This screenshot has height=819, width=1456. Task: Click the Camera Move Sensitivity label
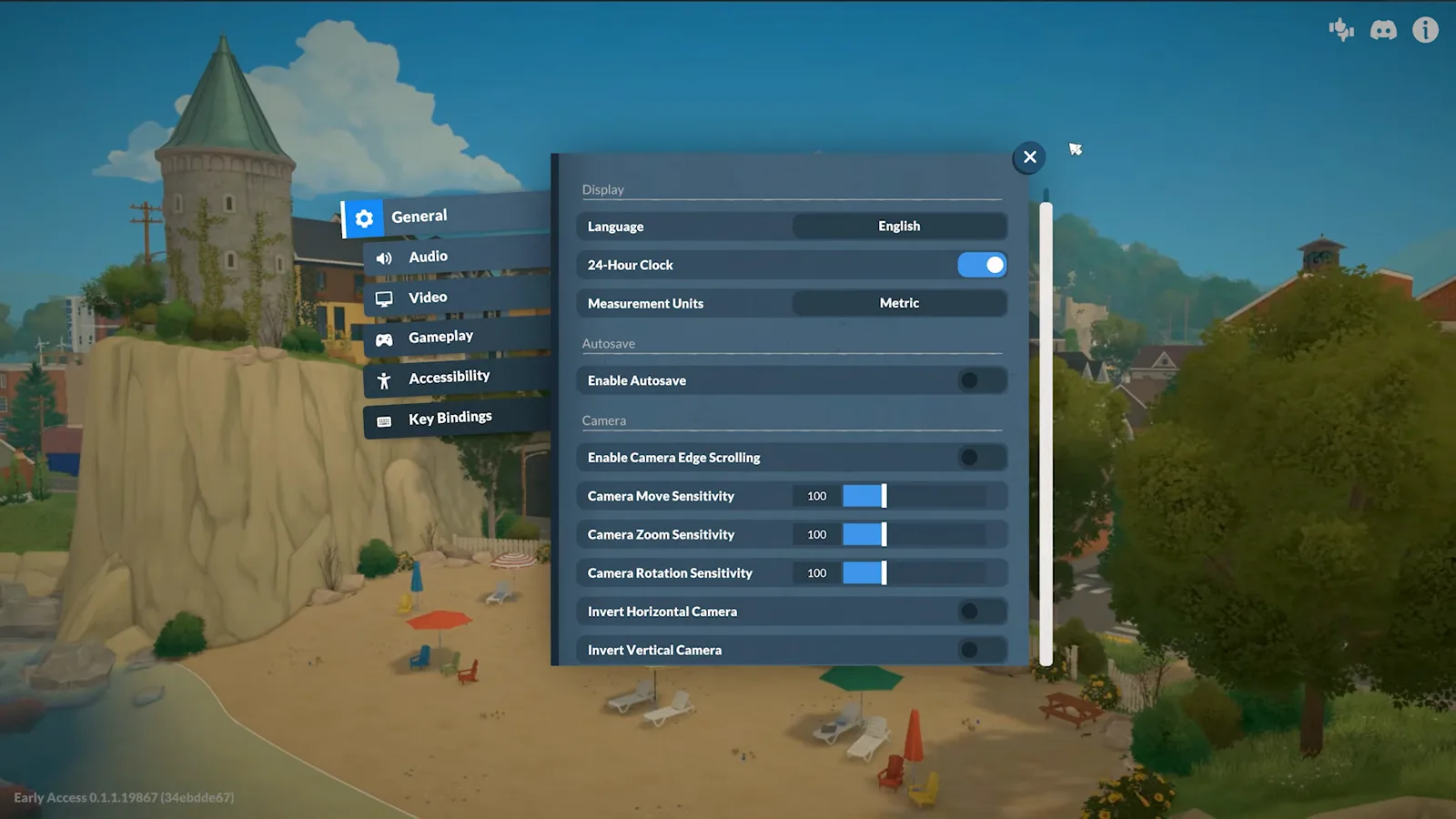[661, 496]
